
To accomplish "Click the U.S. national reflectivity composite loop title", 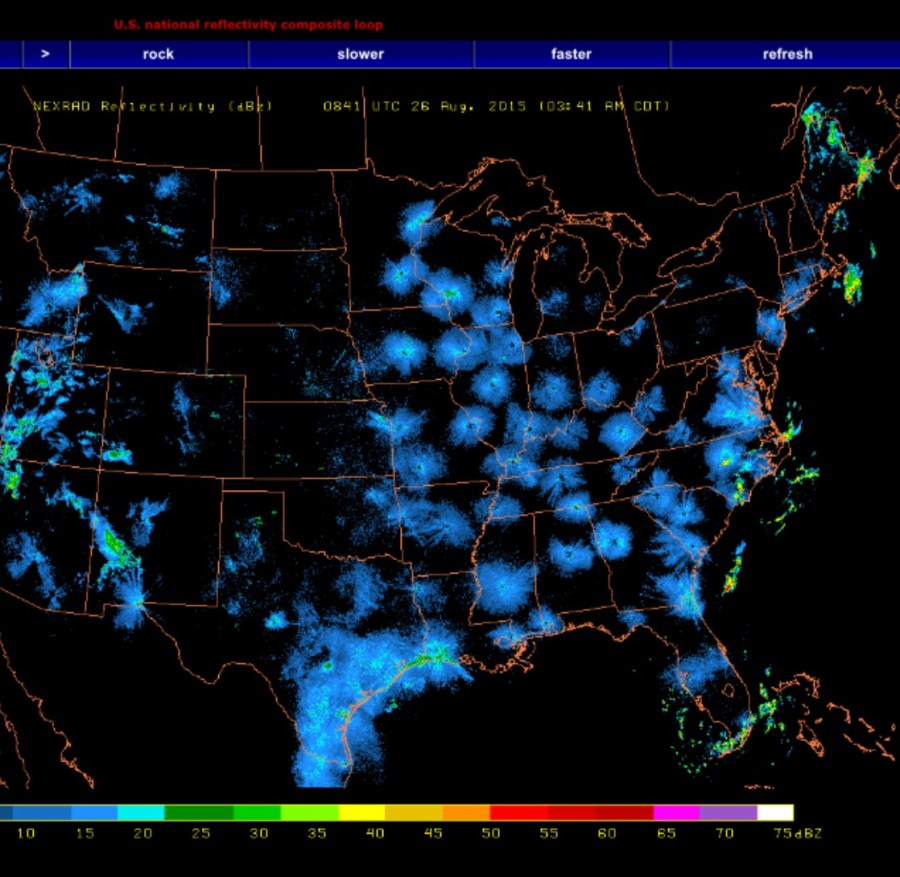I will click(248, 25).
